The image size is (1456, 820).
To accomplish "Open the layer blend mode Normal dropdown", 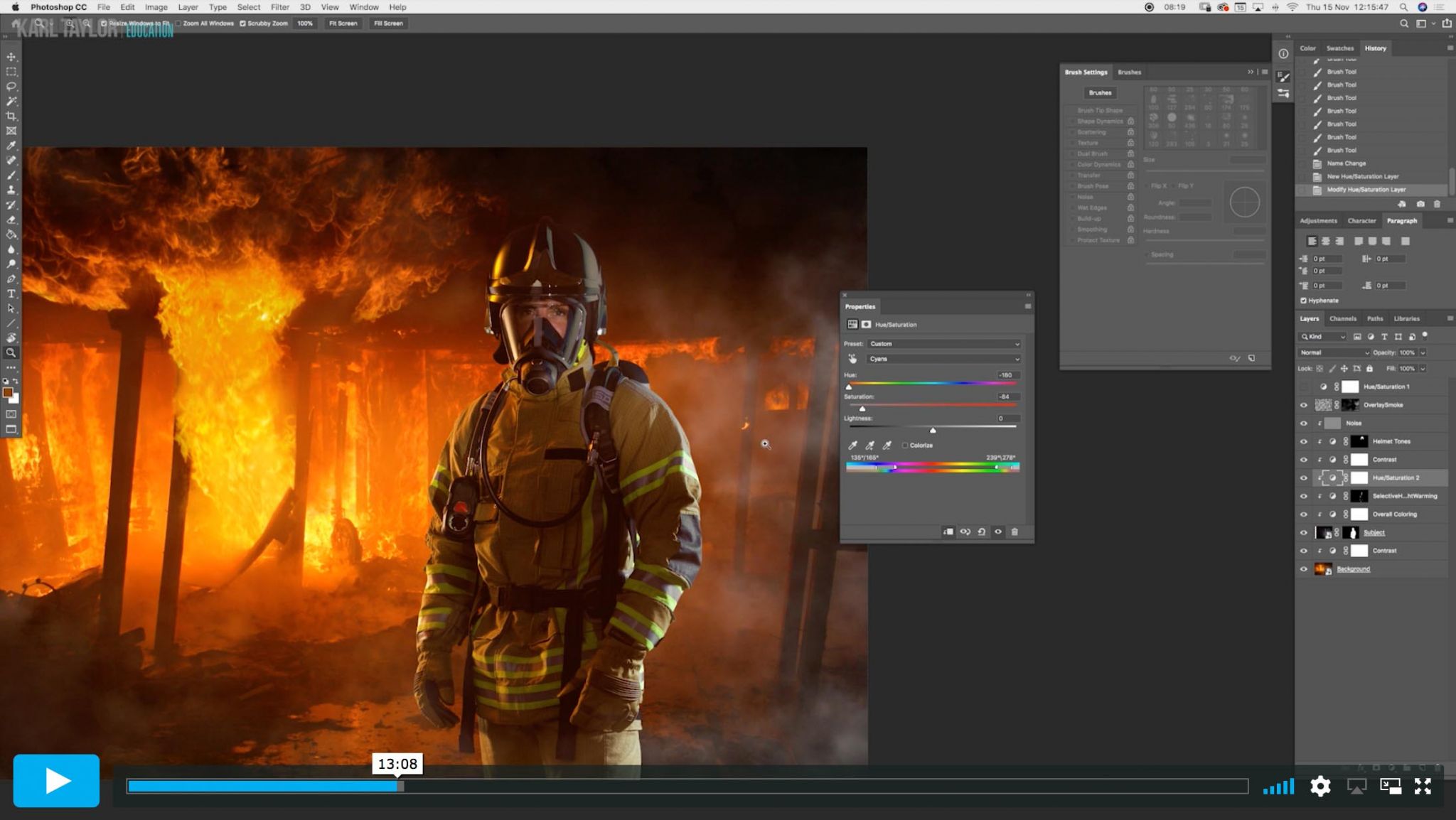I will point(1333,352).
